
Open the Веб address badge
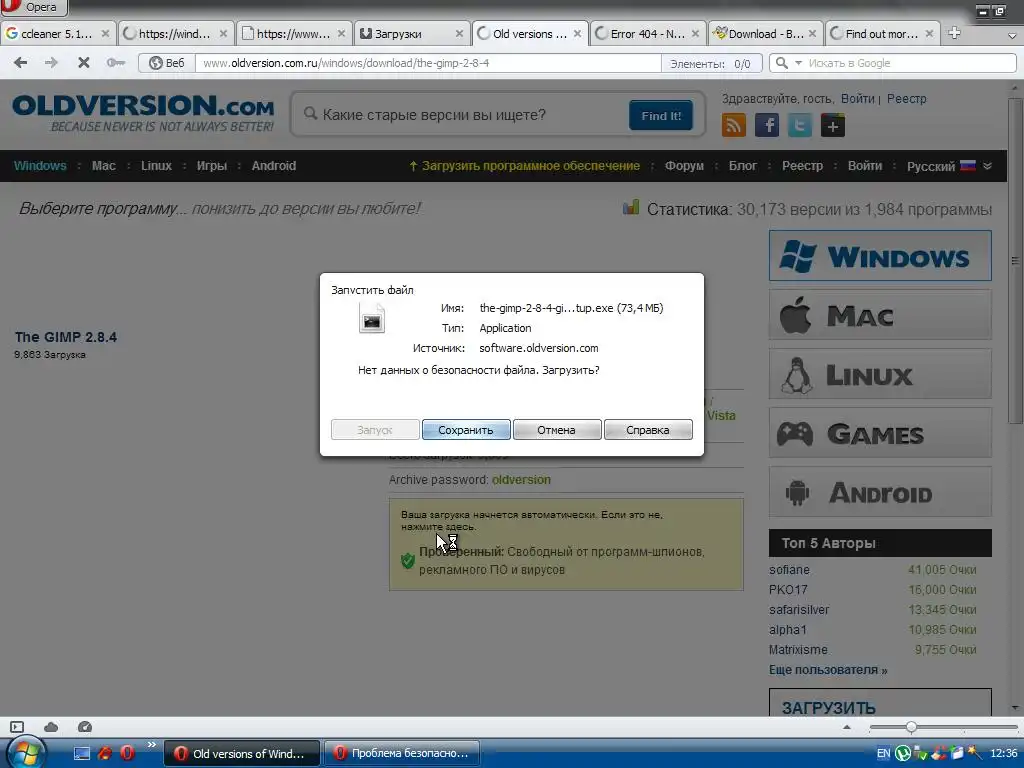[166, 63]
